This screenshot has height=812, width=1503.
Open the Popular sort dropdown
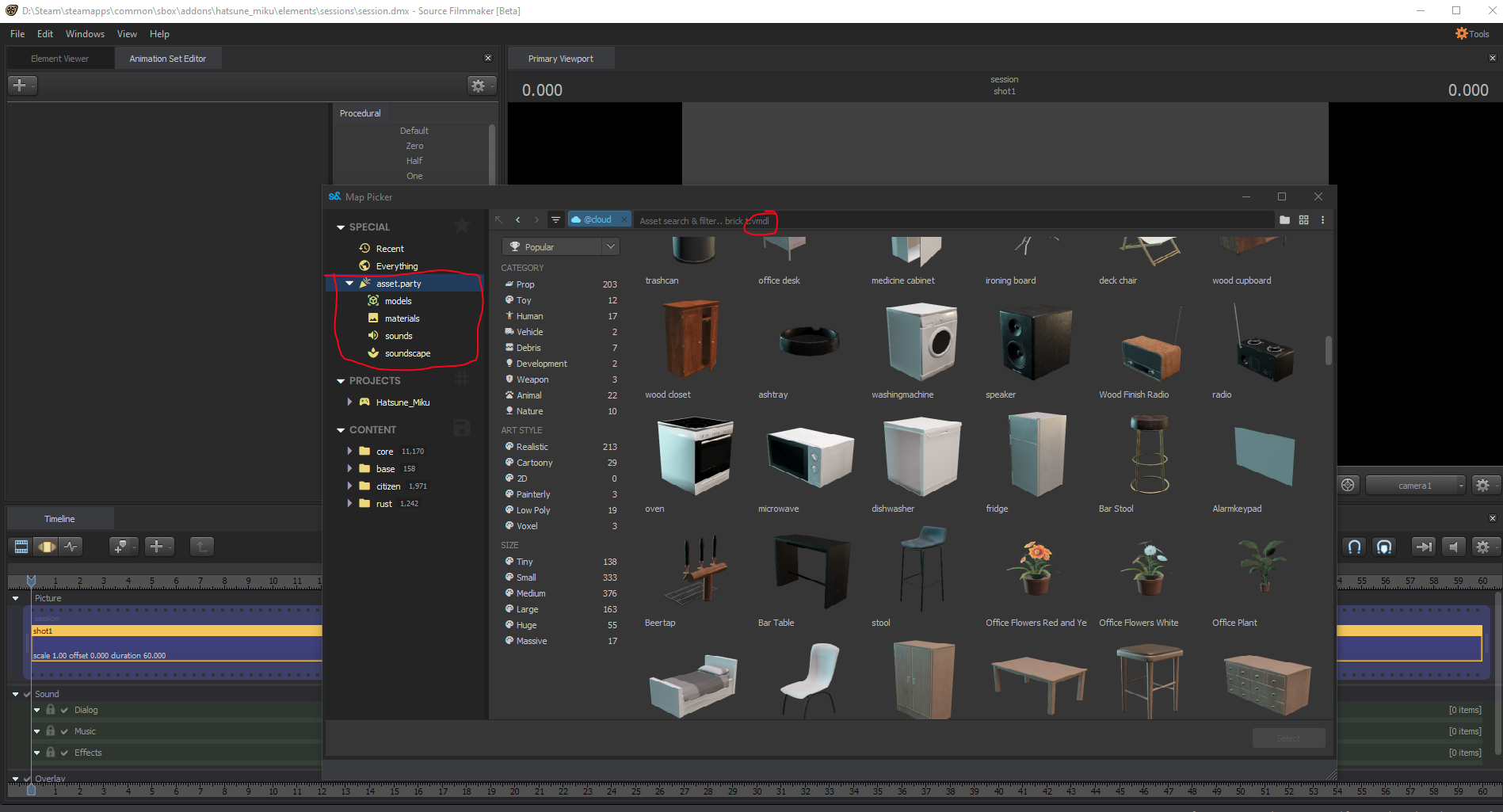(560, 246)
